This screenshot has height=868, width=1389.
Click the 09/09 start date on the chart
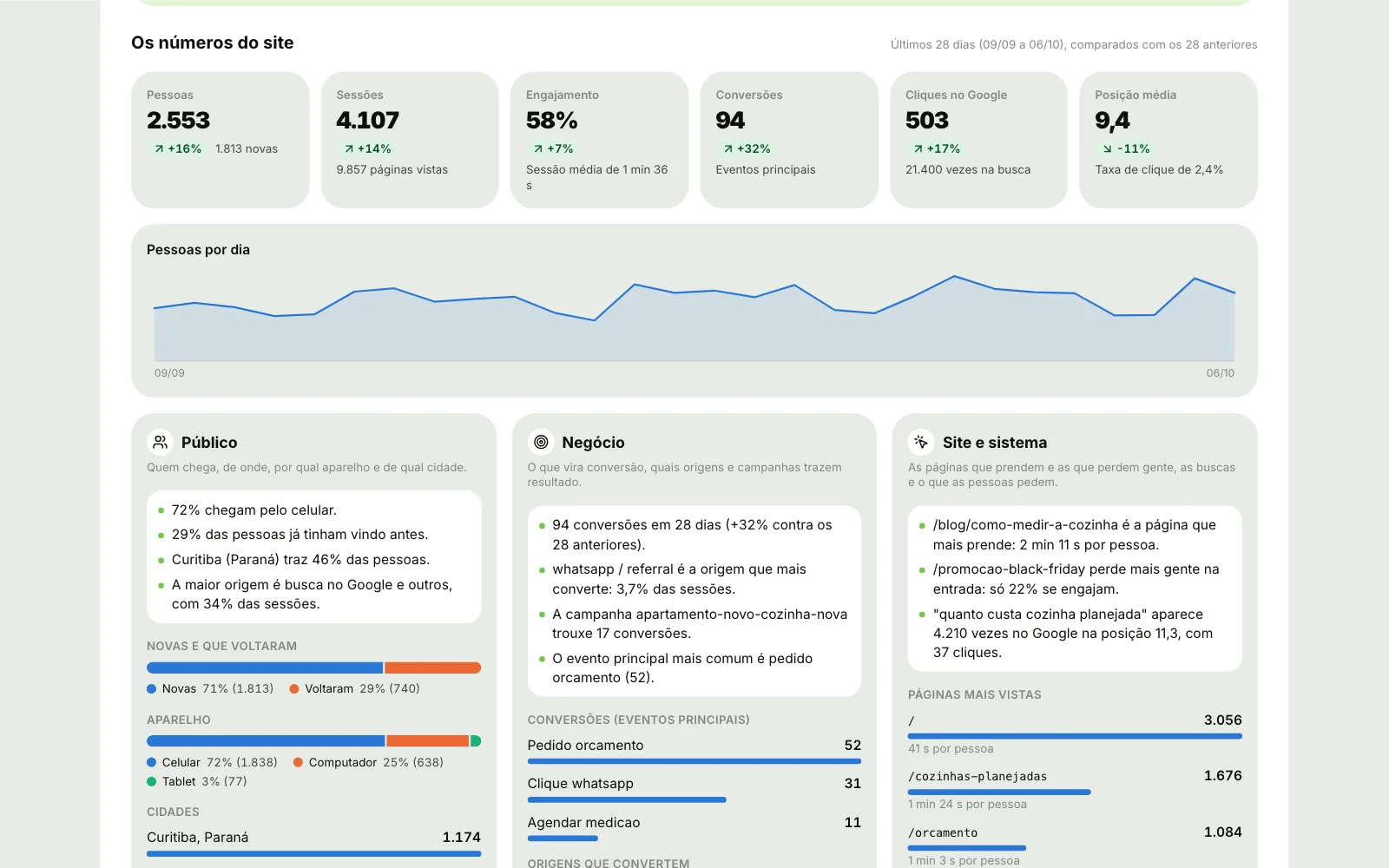click(169, 373)
